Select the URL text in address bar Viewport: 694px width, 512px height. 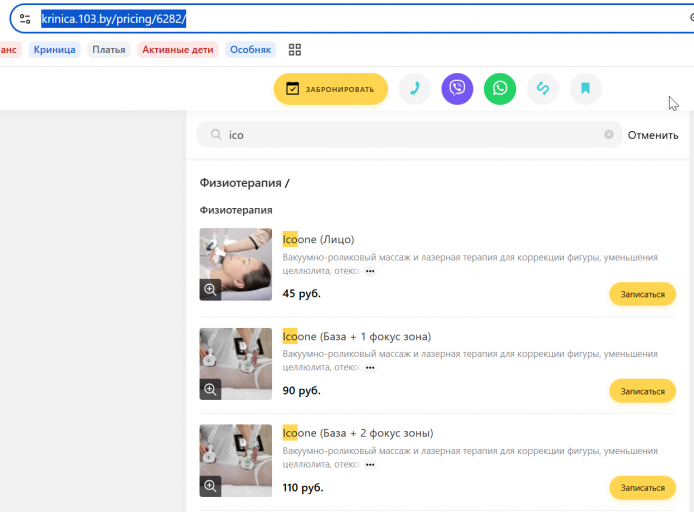point(114,19)
